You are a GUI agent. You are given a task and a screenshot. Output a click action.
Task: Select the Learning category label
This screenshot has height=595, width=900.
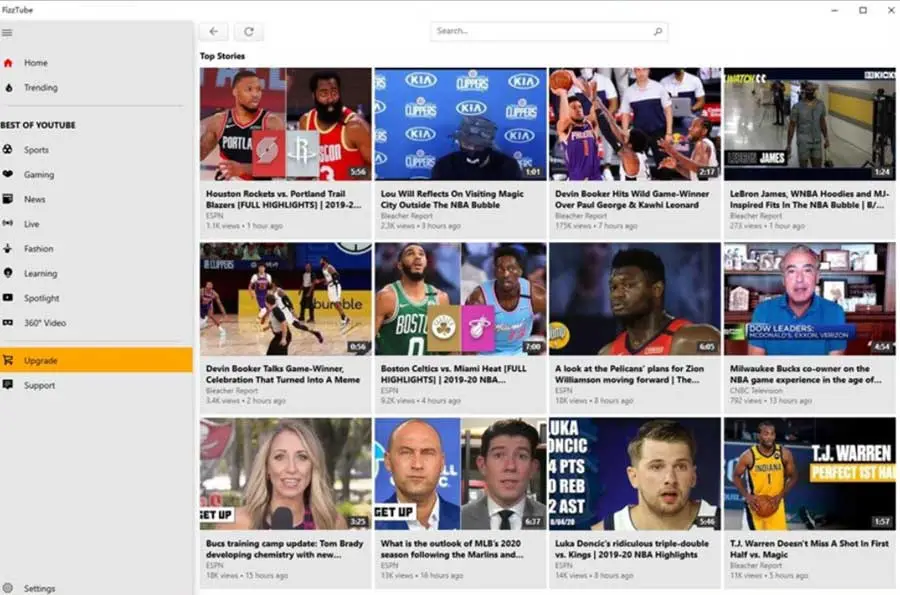tap(40, 273)
